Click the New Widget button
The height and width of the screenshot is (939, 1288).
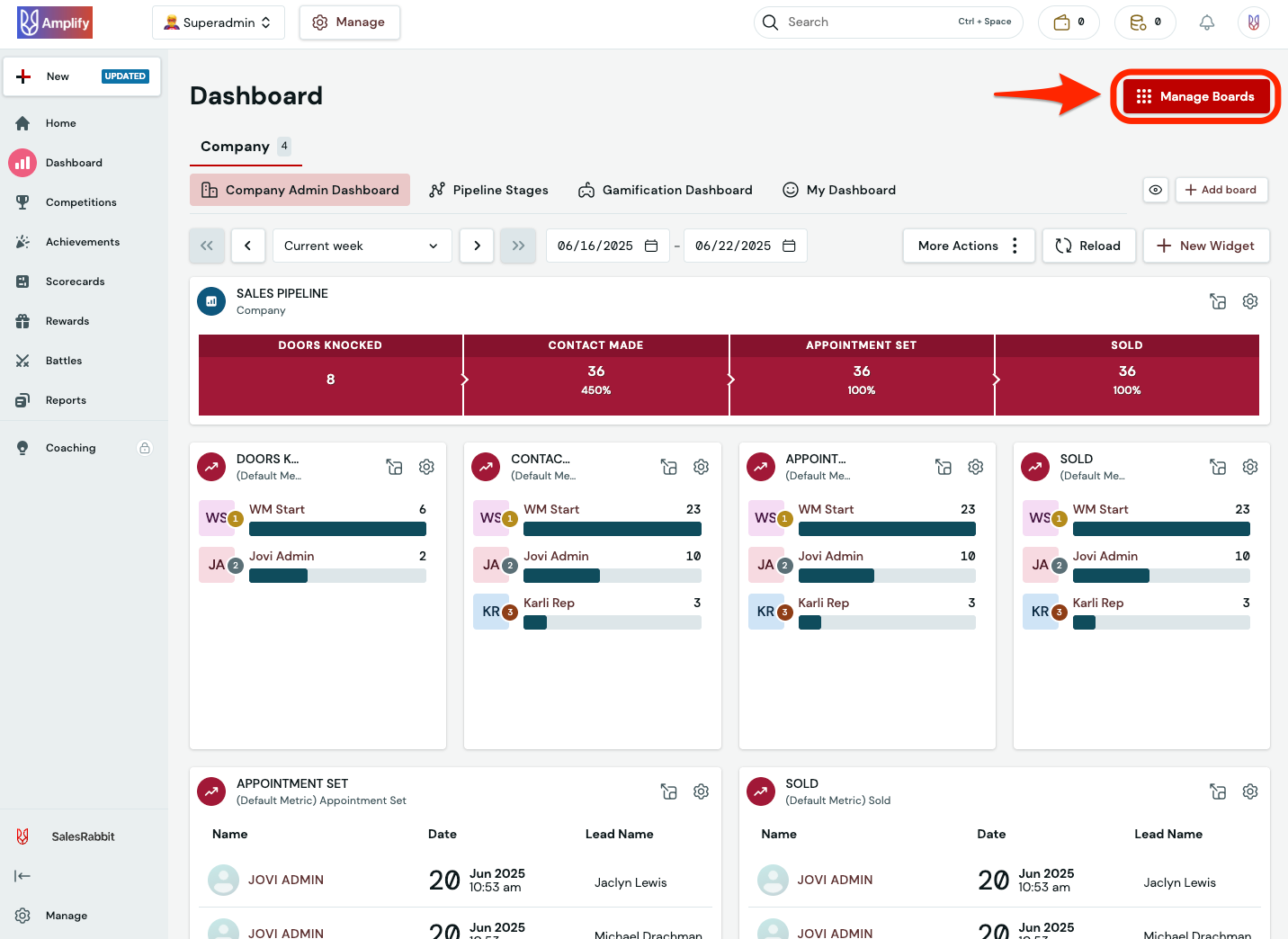[1205, 246]
